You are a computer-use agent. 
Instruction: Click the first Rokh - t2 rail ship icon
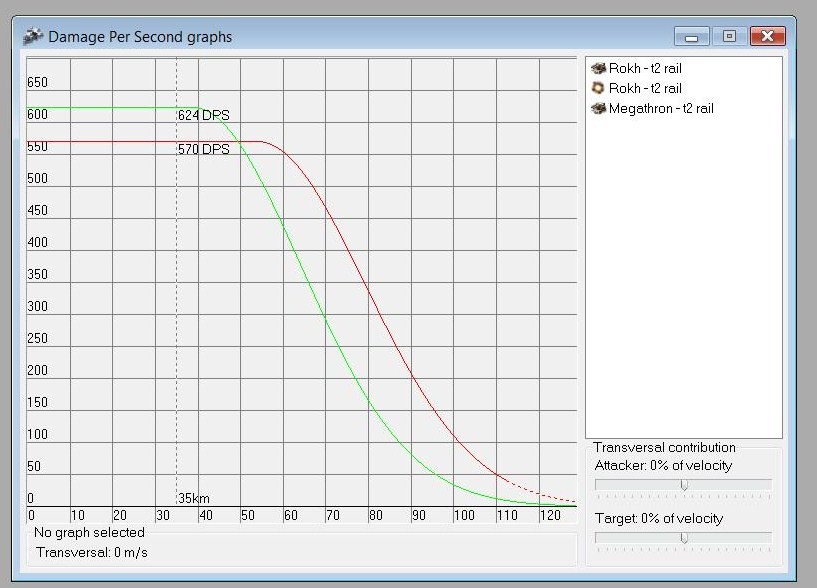coord(598,68)
